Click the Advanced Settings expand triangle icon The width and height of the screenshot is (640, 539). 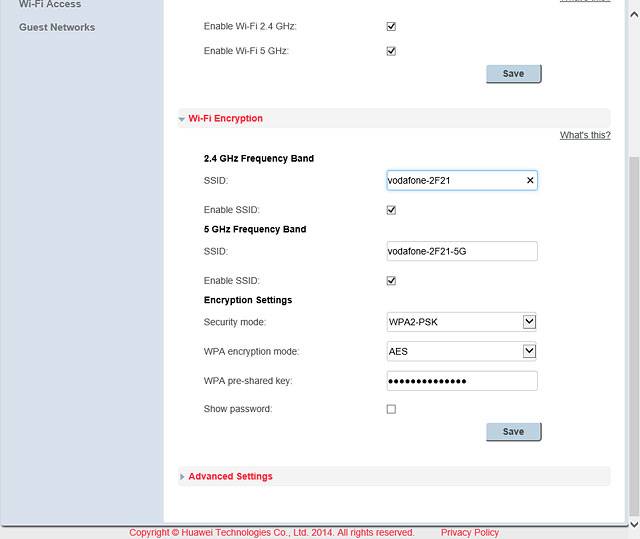pos(182,477)
